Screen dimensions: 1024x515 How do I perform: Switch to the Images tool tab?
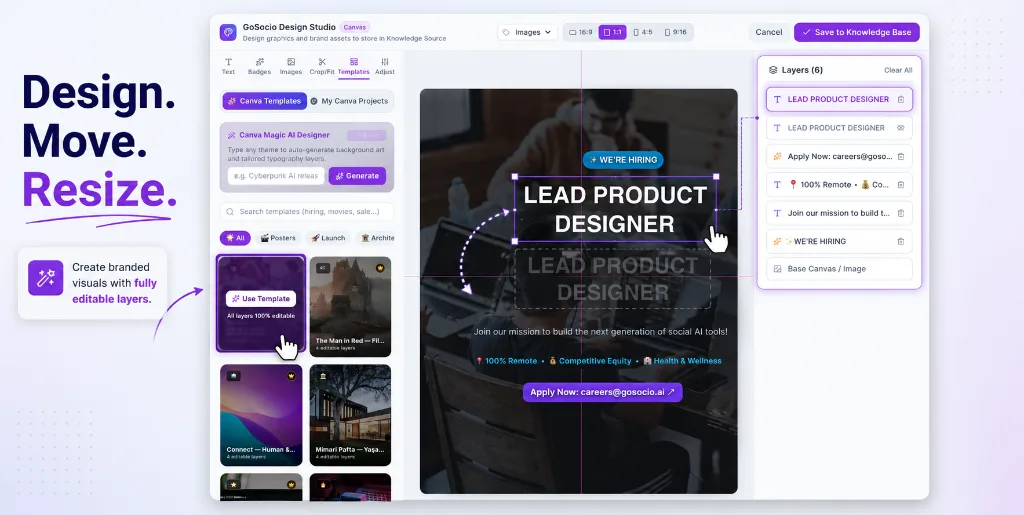291,66
